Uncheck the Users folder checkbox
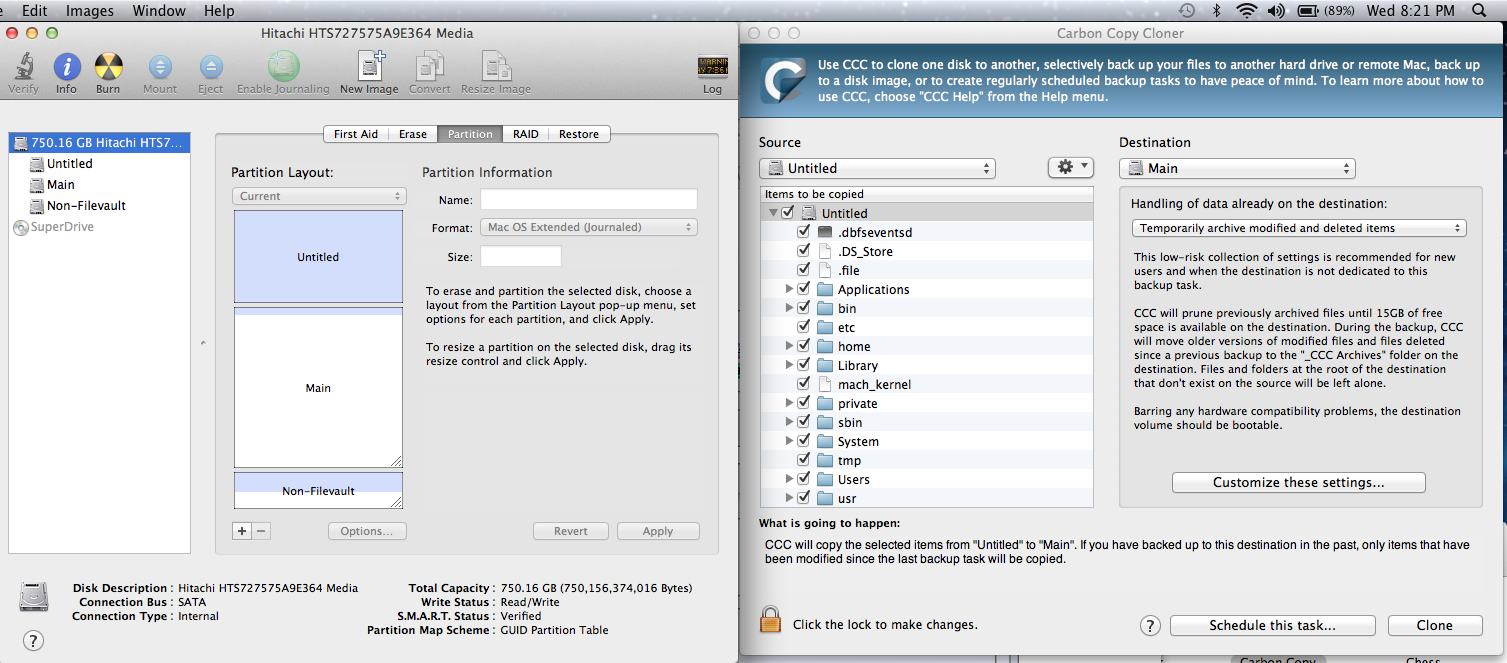 coord(804,479)
